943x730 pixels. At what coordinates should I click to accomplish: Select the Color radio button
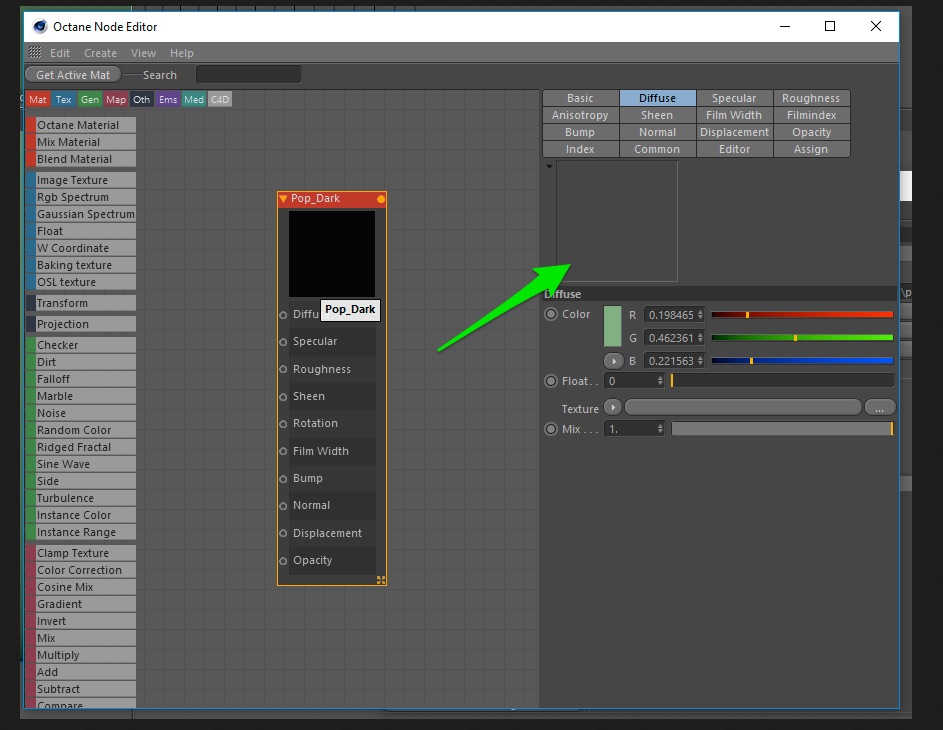(x=551, y=314)
